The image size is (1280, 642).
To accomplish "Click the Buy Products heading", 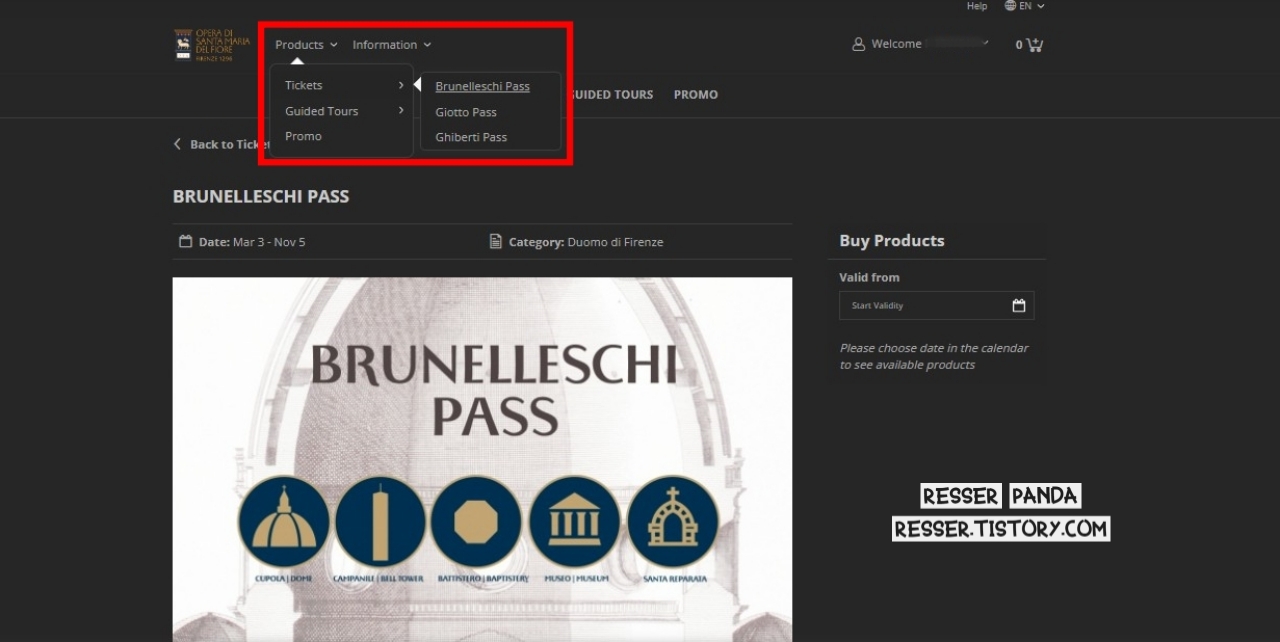I will pos(892,241).
